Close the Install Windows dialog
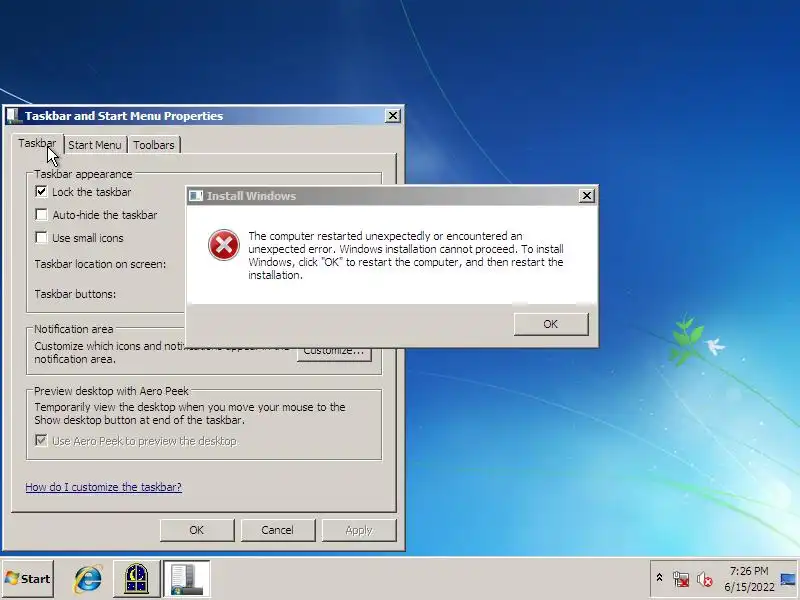This screenshot has height=600, width=800. point(587,195)
